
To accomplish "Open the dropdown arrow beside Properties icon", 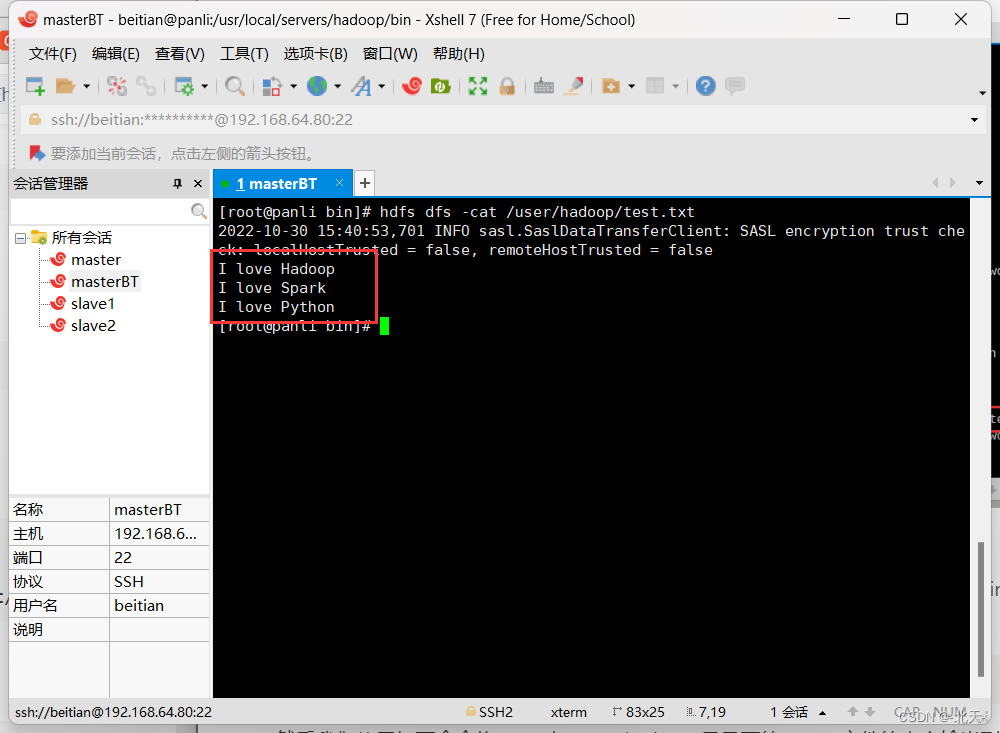I will [205, 86].
